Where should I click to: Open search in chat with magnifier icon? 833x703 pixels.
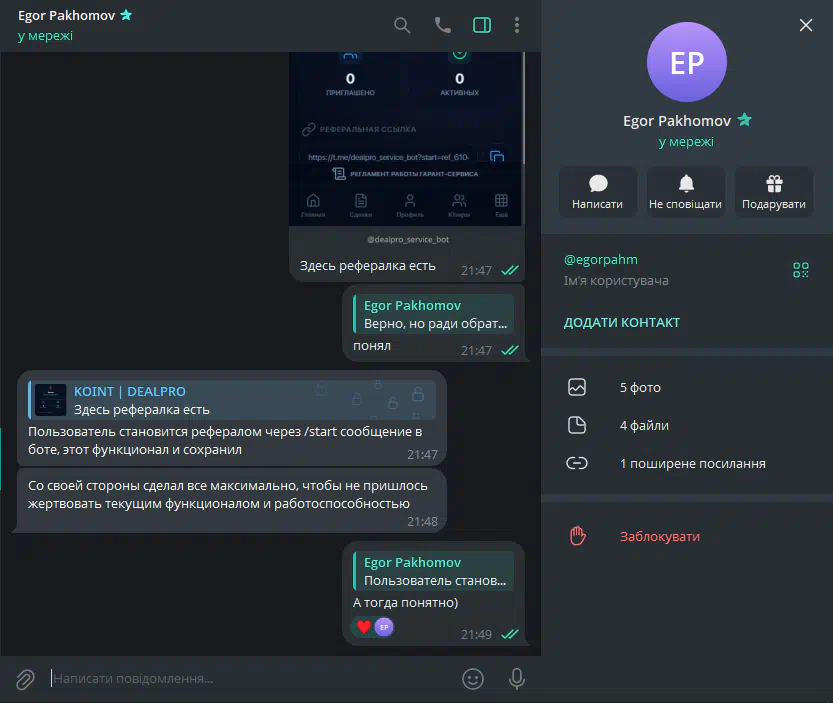(x=402, y=26)
